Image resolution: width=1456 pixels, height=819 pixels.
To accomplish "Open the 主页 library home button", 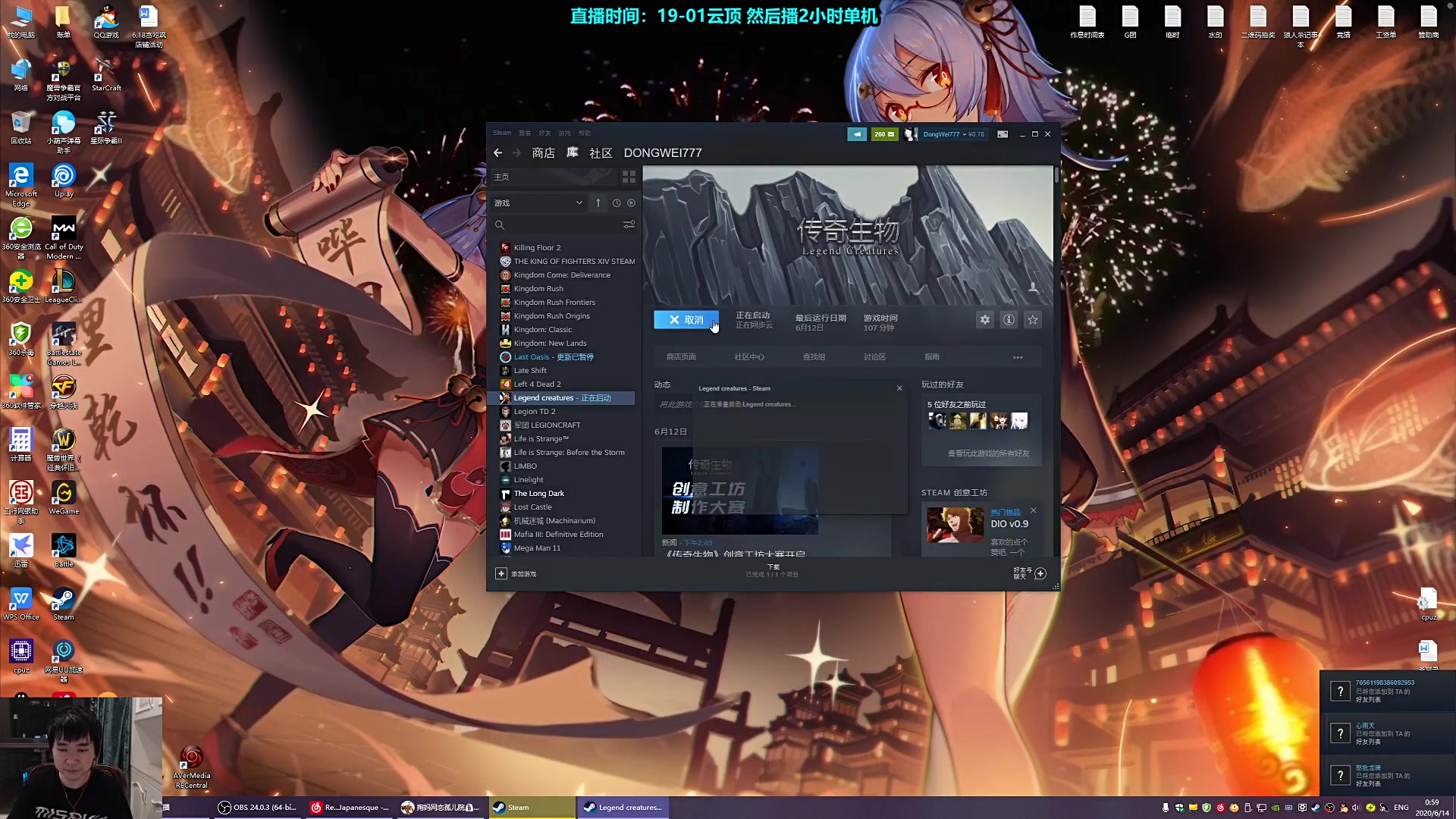I will pos(554,177).
